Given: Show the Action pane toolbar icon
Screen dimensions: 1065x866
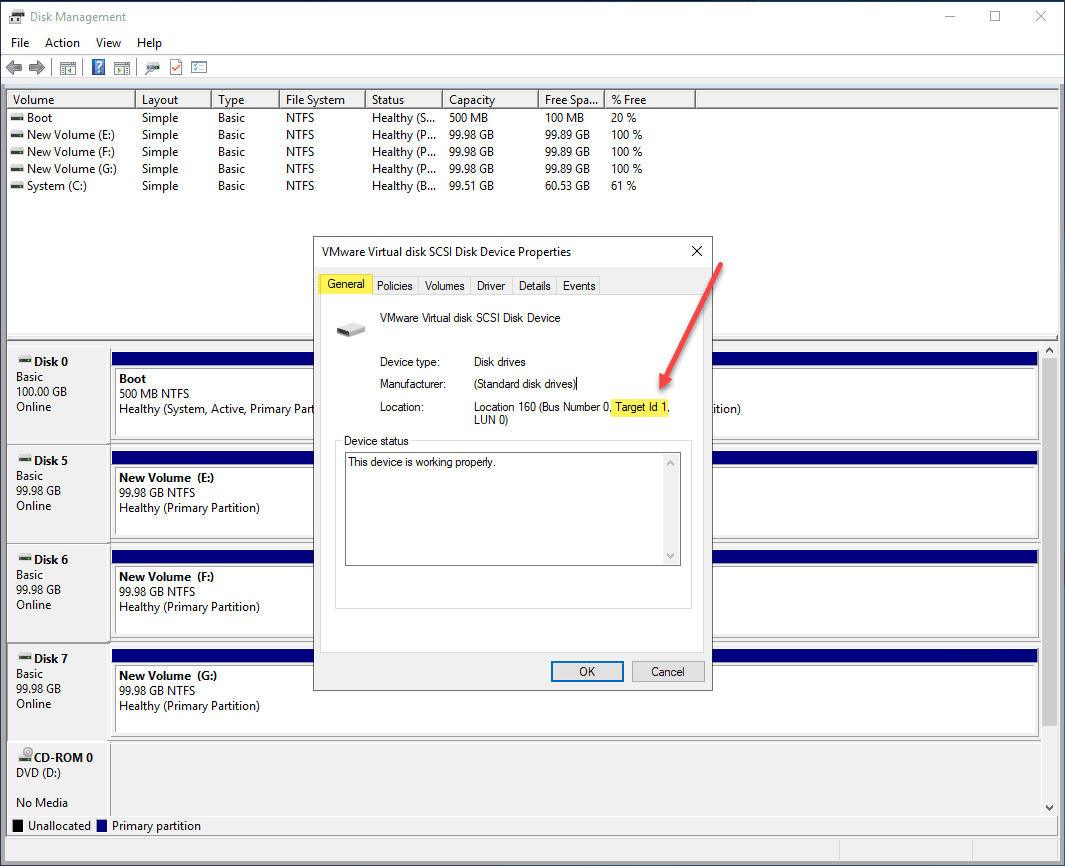Looking at the screenshot, I should [x=120, y=67].
